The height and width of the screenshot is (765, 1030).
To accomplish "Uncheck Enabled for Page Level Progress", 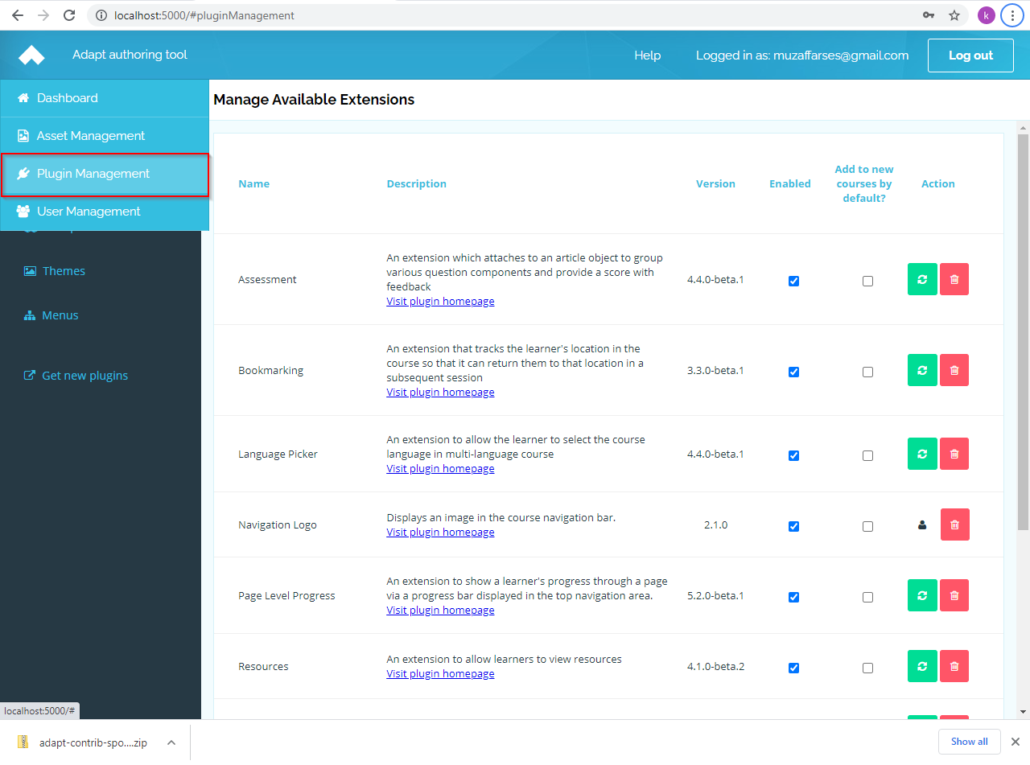I will point(793,597).
